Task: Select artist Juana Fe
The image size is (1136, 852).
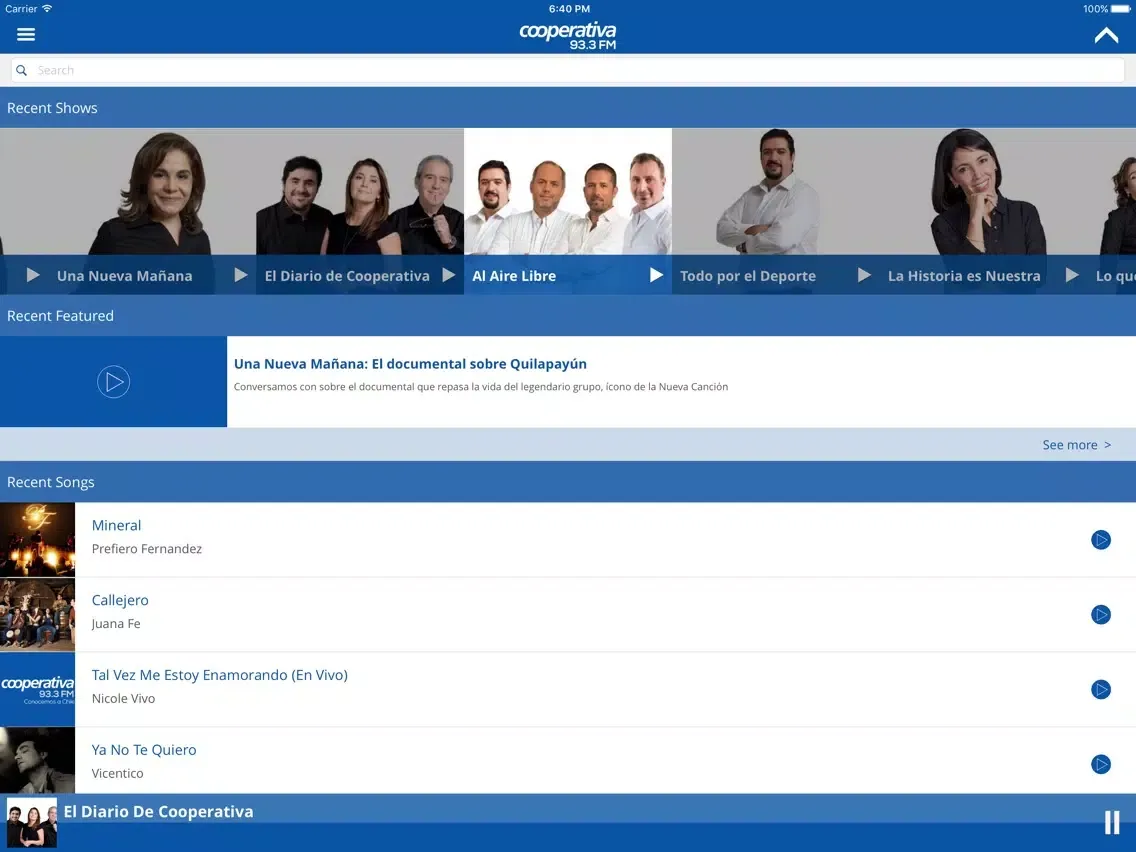Action: (116, 624)
